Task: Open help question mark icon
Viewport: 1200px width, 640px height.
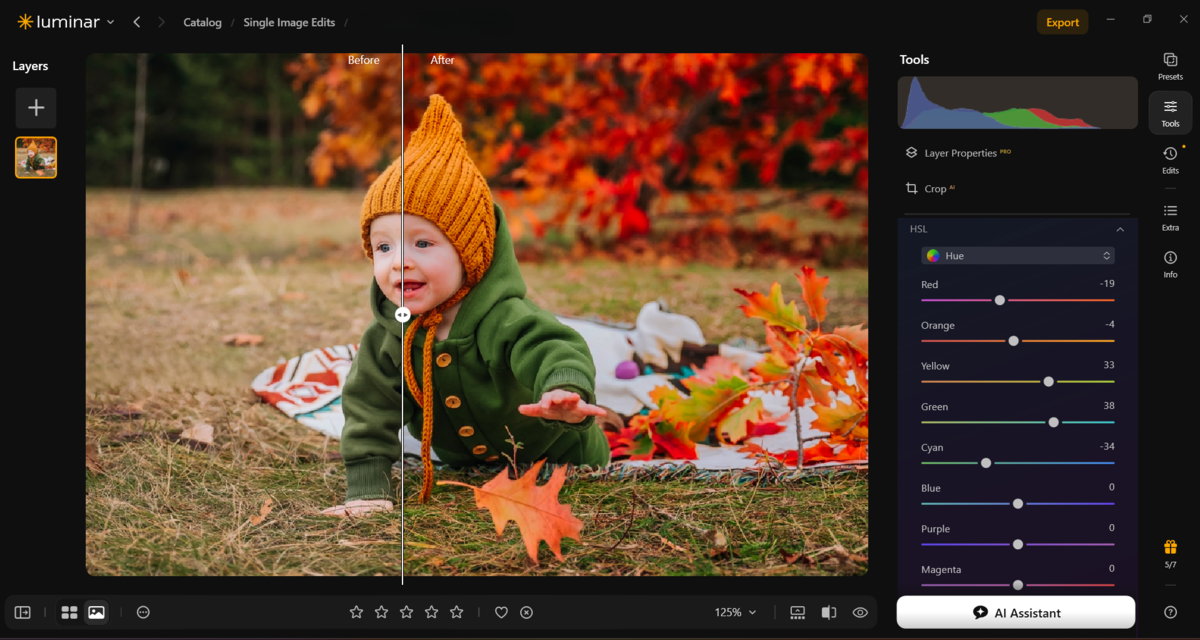Action: click(x=1170, y=612)
